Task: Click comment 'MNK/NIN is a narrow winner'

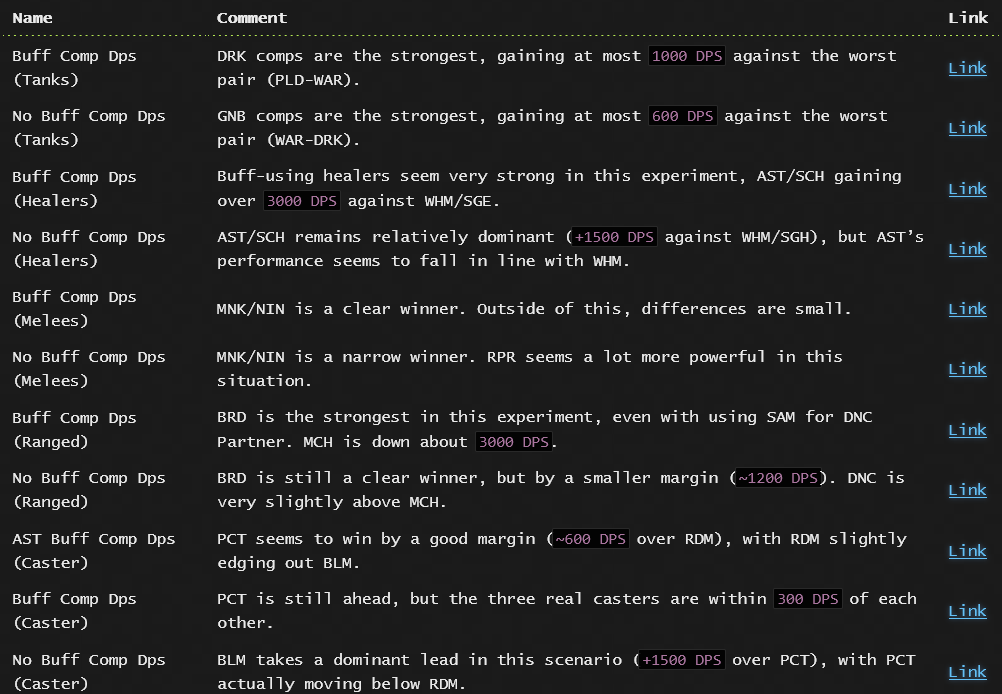Action: 530,369
